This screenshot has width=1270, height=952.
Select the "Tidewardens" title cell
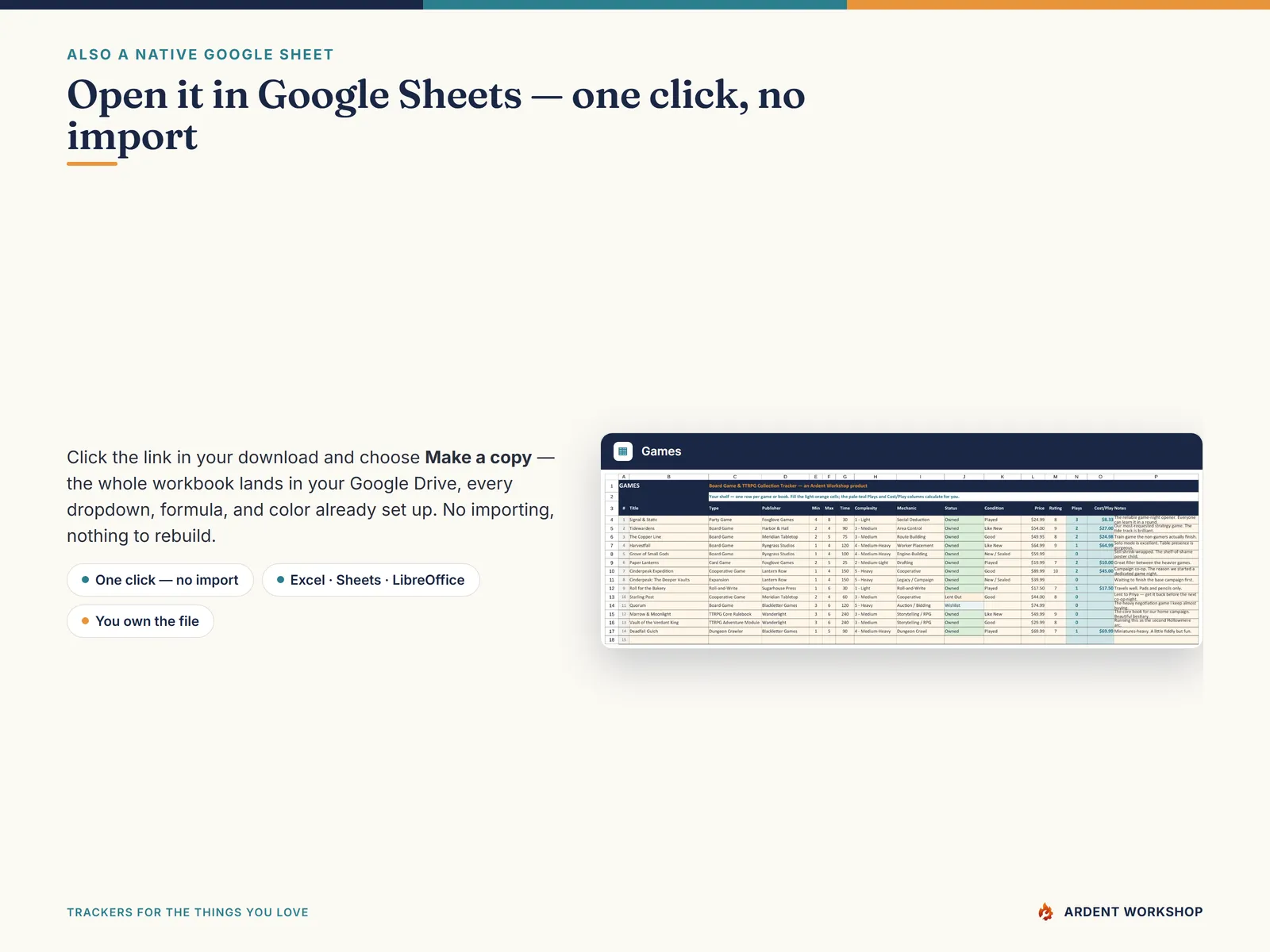668,528
